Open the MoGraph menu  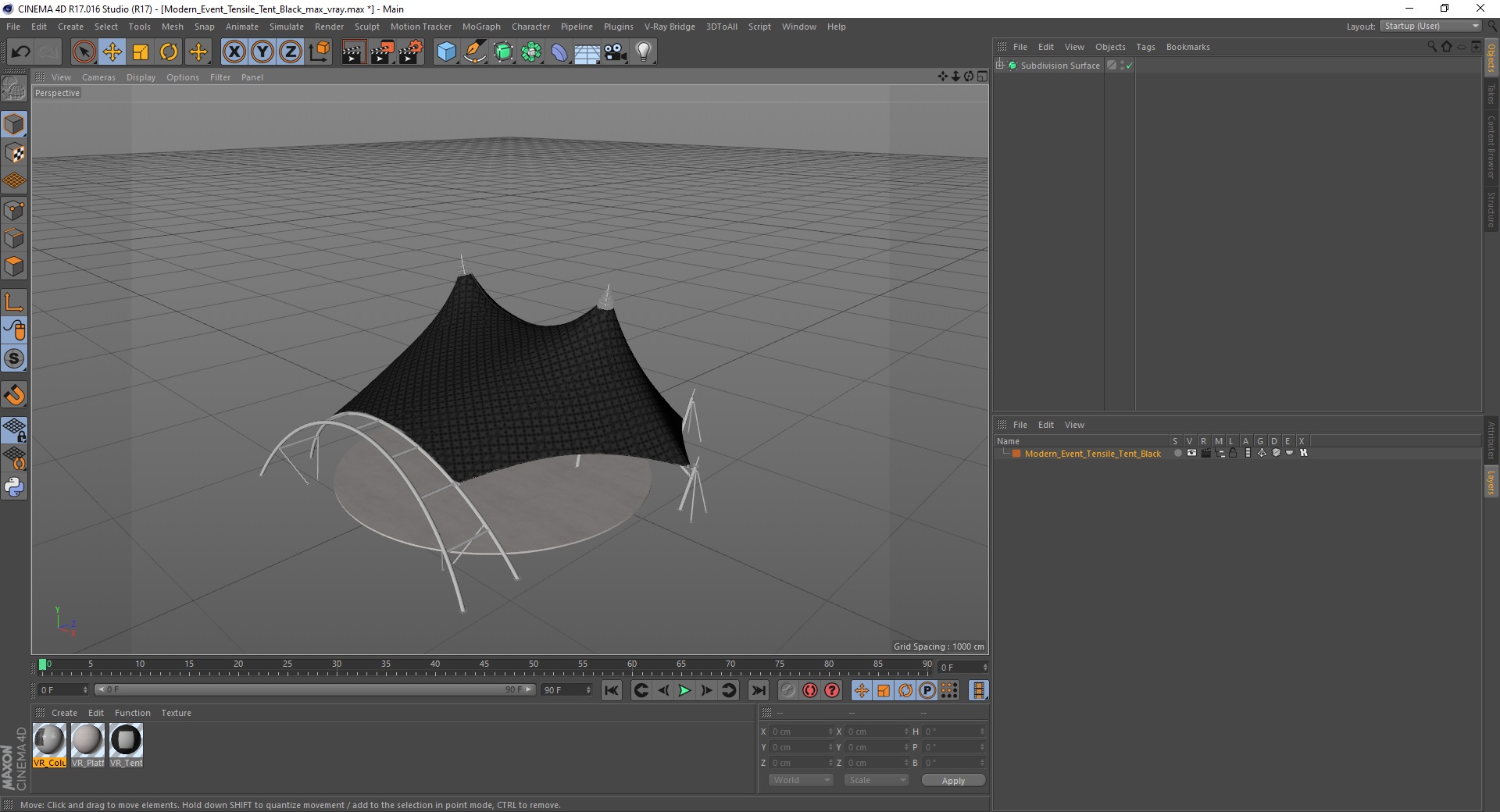point(481,27)
